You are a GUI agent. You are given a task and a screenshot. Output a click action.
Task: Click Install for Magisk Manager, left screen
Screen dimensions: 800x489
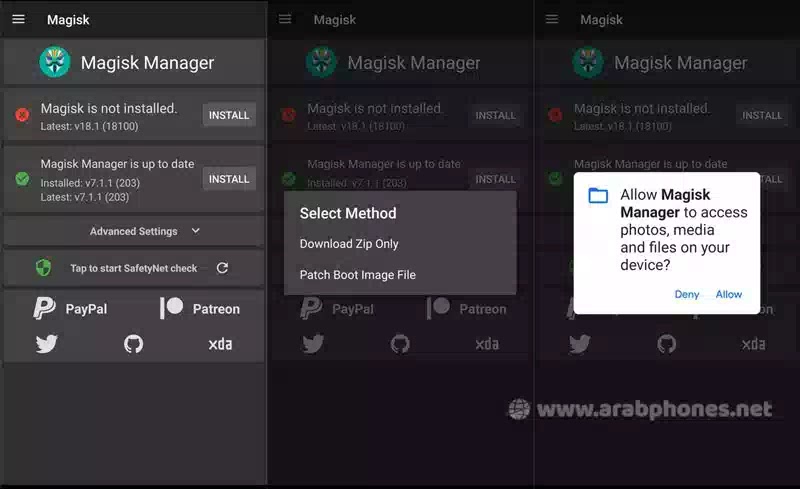pos(229,179)
